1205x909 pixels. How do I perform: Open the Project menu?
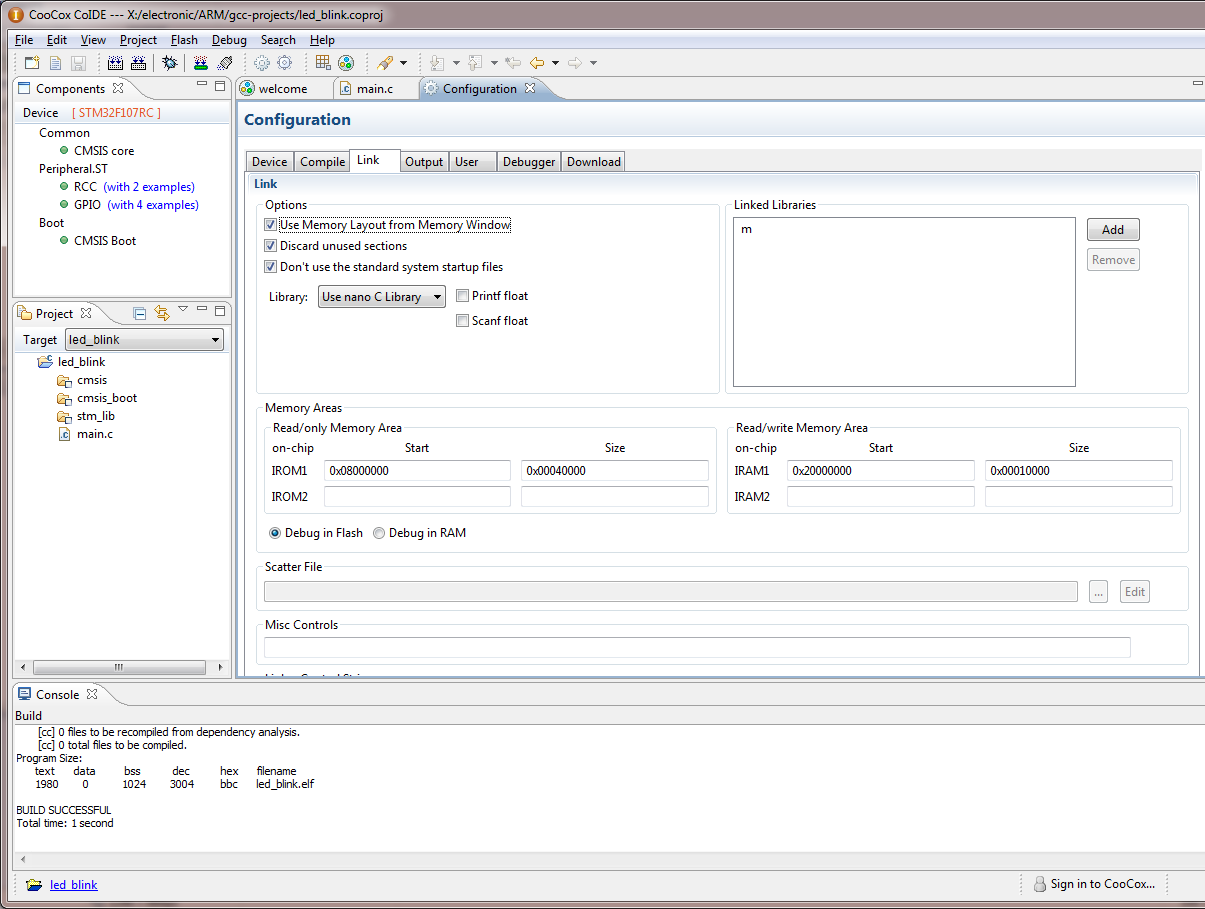(x=138, y=40)
